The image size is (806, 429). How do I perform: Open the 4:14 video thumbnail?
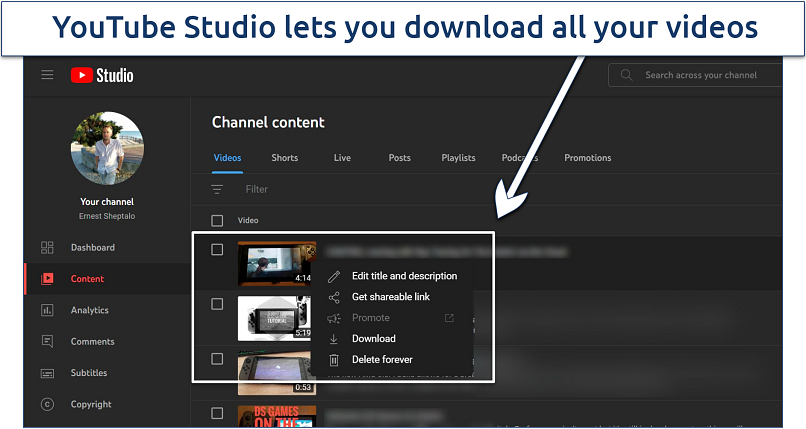click(275, 264)
